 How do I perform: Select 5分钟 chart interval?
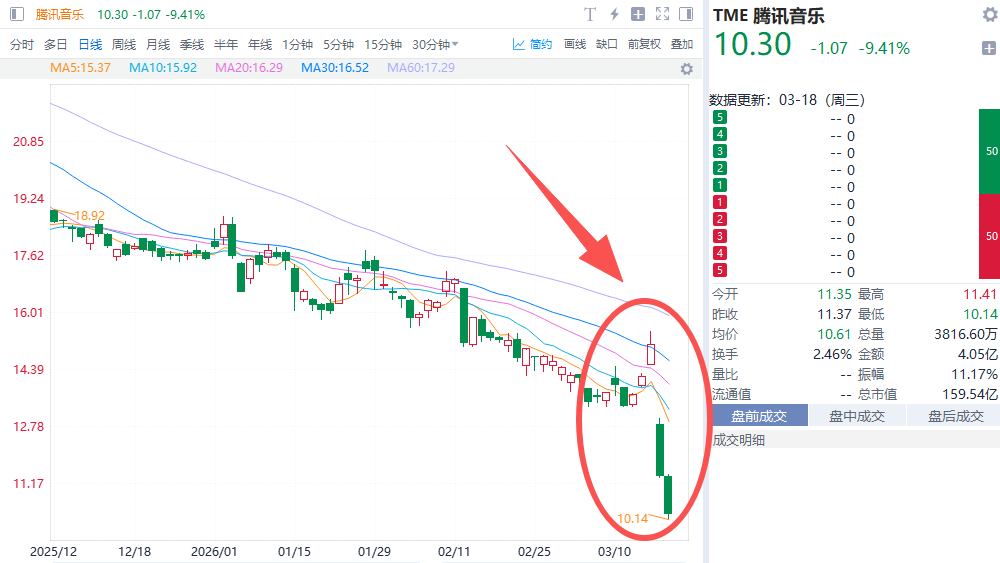[339, 45]
